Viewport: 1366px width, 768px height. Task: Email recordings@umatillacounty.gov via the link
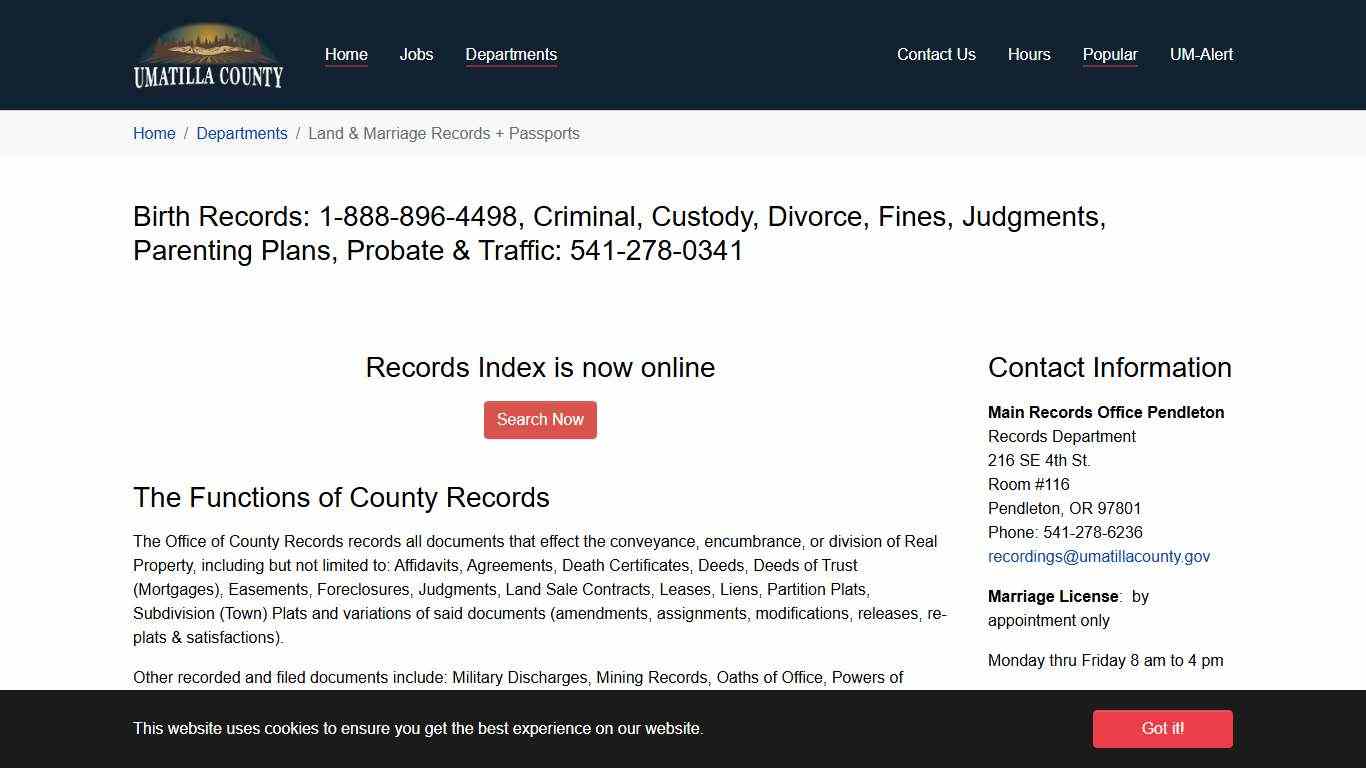tap(1098, 556)
